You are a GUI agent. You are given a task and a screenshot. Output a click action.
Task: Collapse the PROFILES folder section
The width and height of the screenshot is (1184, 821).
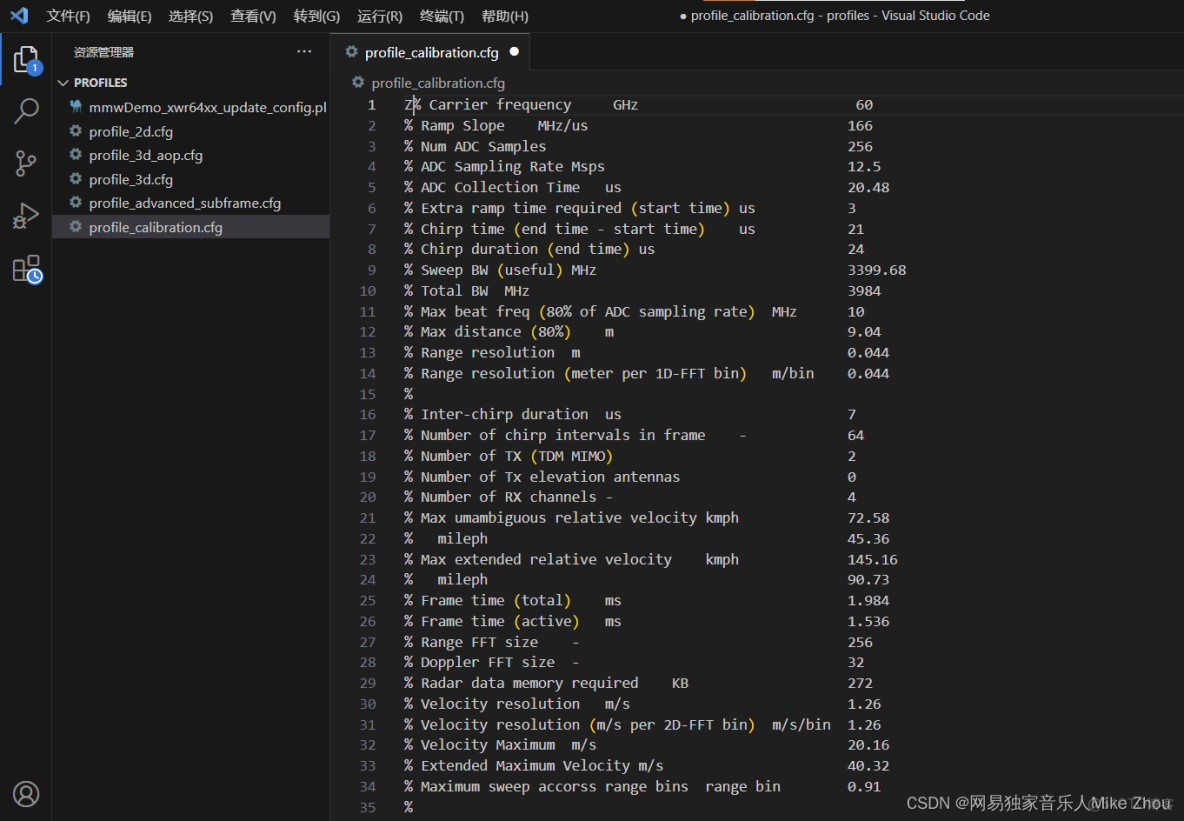tap(64, 83)
